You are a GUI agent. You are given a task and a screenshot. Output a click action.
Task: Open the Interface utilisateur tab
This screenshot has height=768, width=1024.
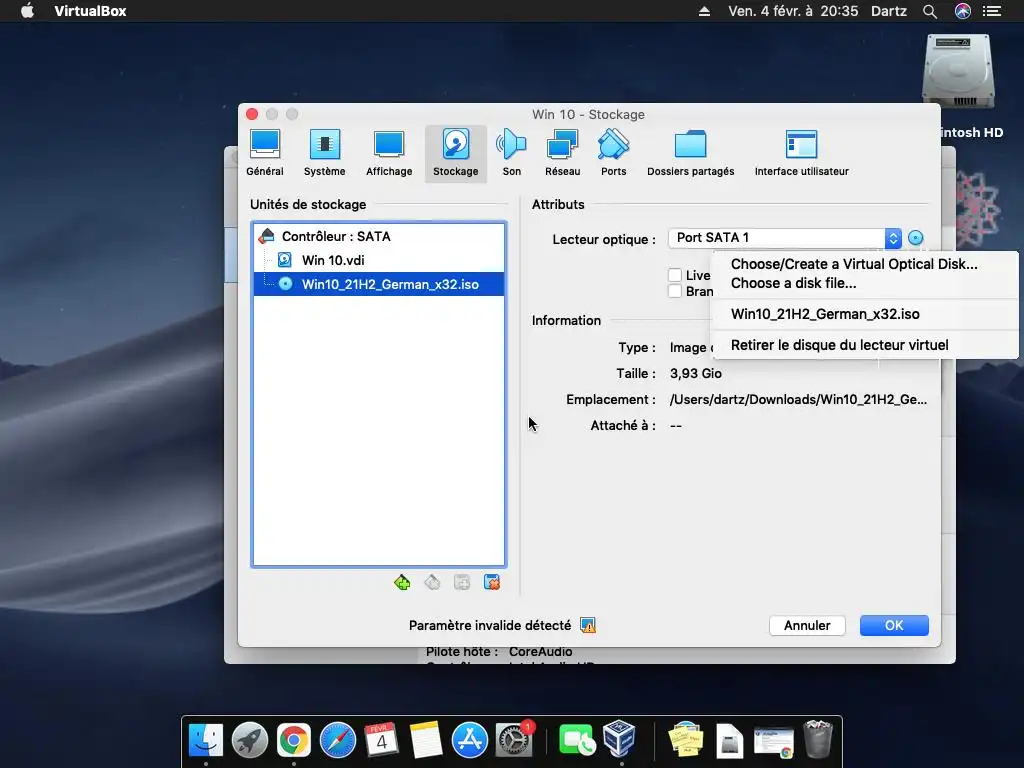(801, 153)
